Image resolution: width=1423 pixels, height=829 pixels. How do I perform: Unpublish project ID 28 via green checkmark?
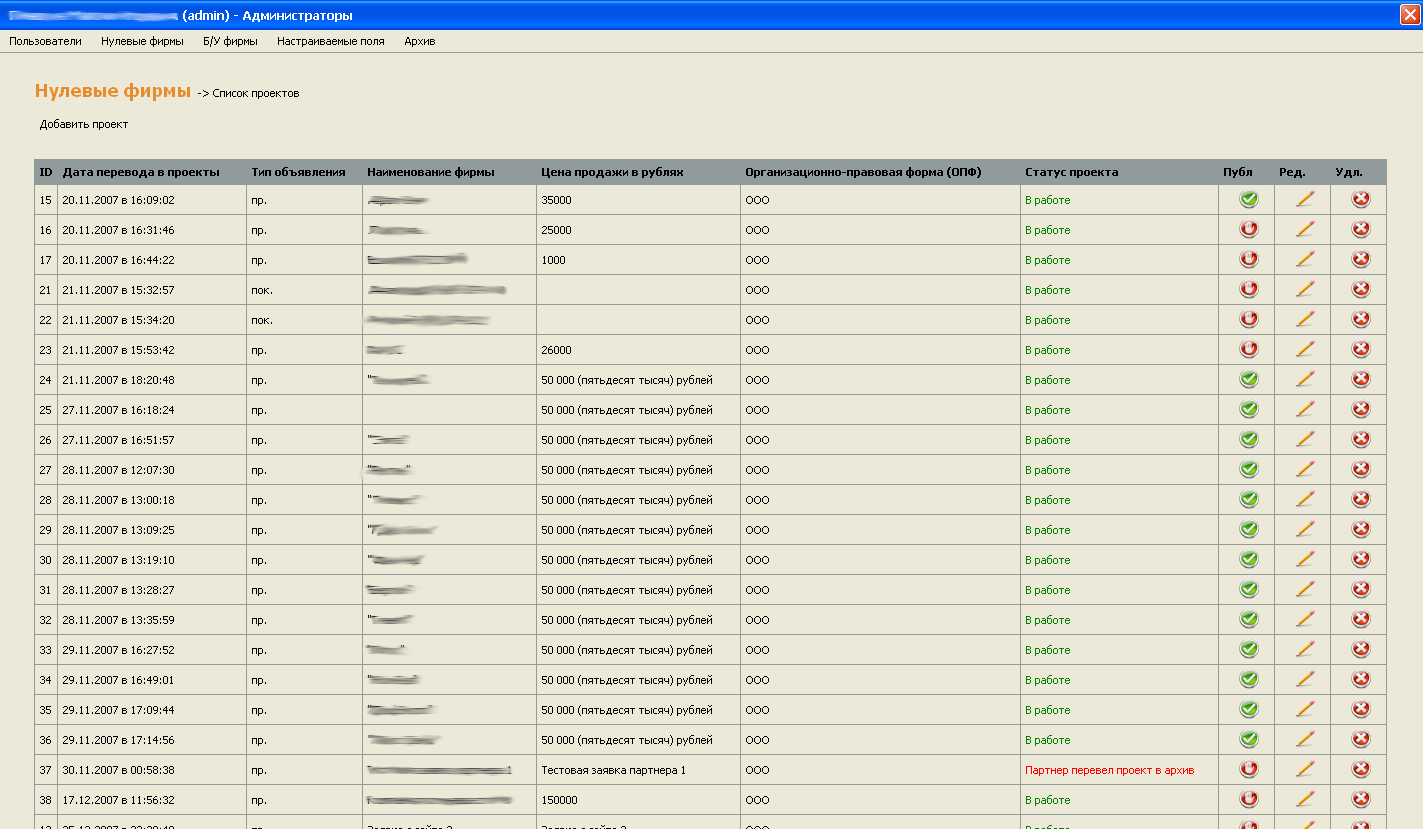click(x=1248, y=499)
